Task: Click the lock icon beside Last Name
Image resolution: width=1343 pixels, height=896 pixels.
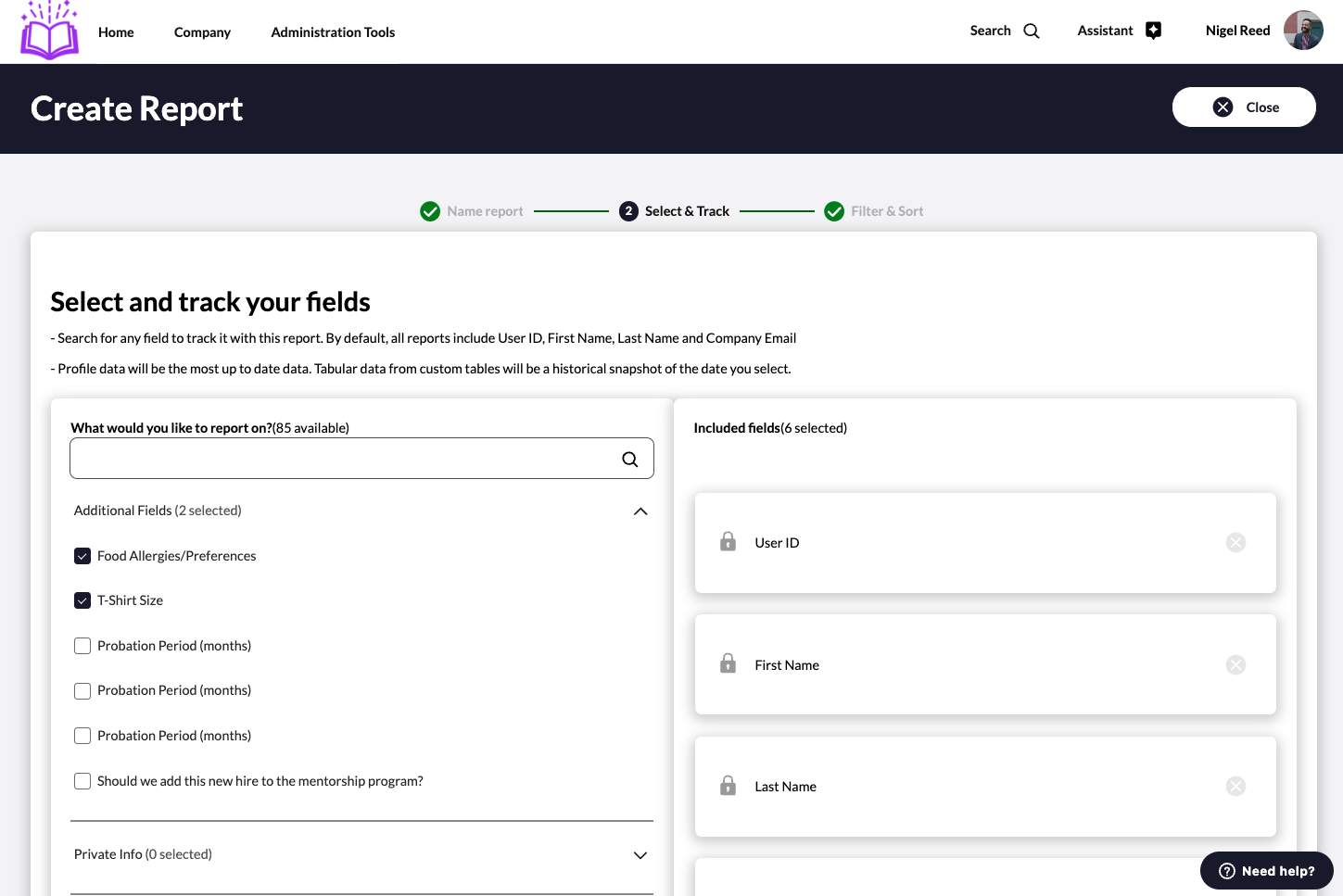Action: pyautogui.click(x=728, y=787)
